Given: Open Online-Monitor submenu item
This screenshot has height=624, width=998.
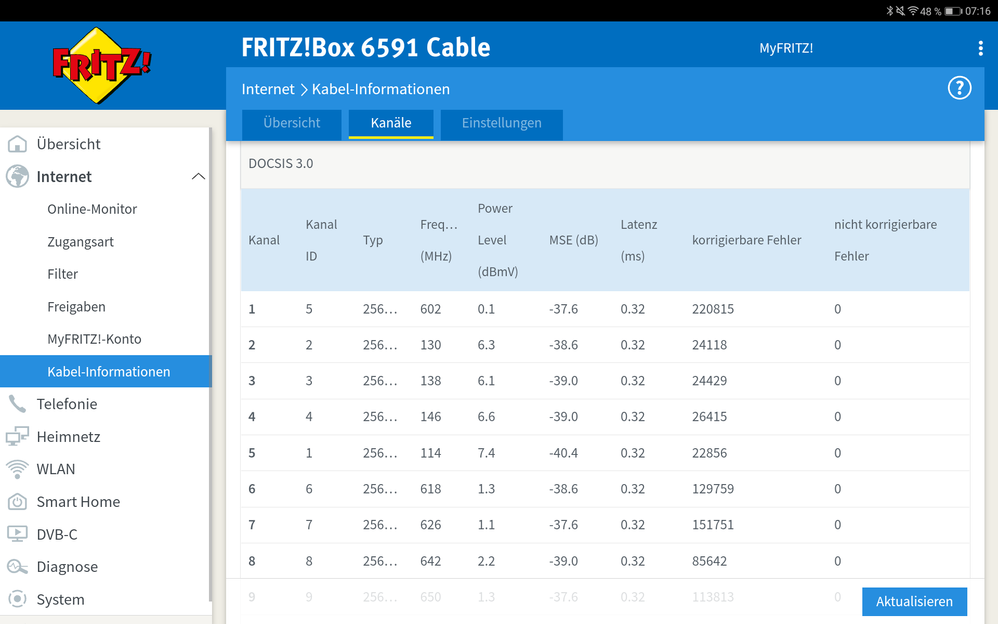Looking at the screenshot, I should [92, 209].
